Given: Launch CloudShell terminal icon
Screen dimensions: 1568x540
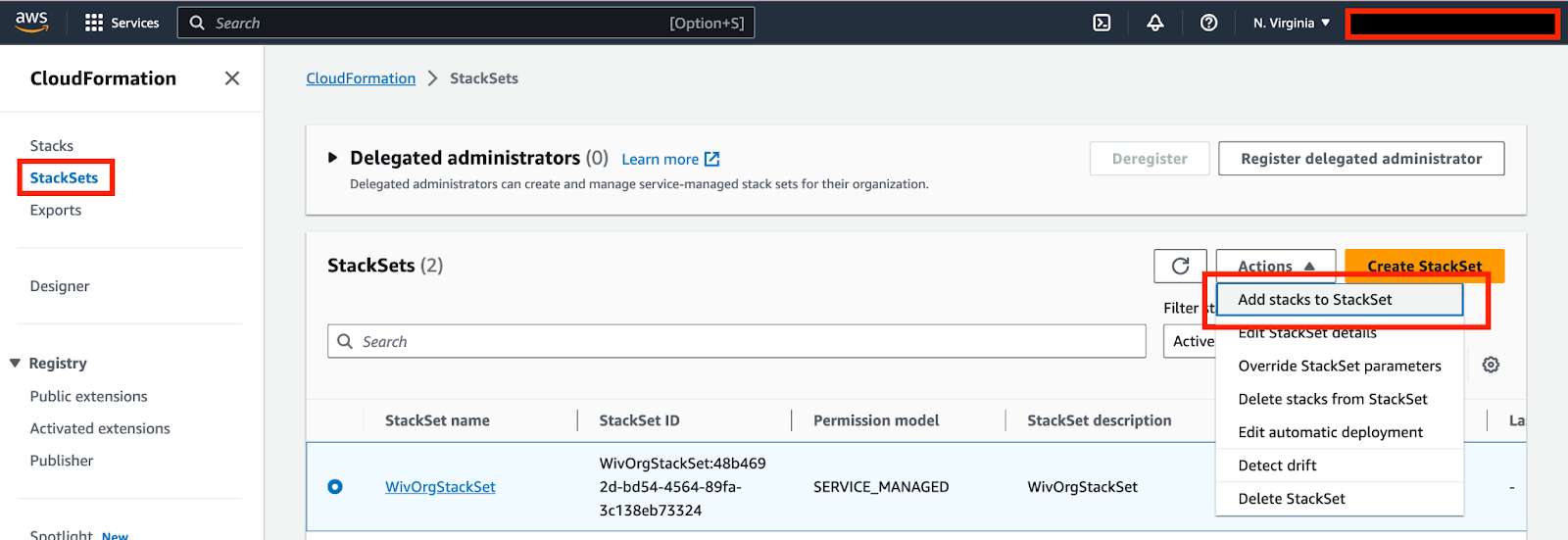Looking at the screenshot, I should (x=1102, y=23).
